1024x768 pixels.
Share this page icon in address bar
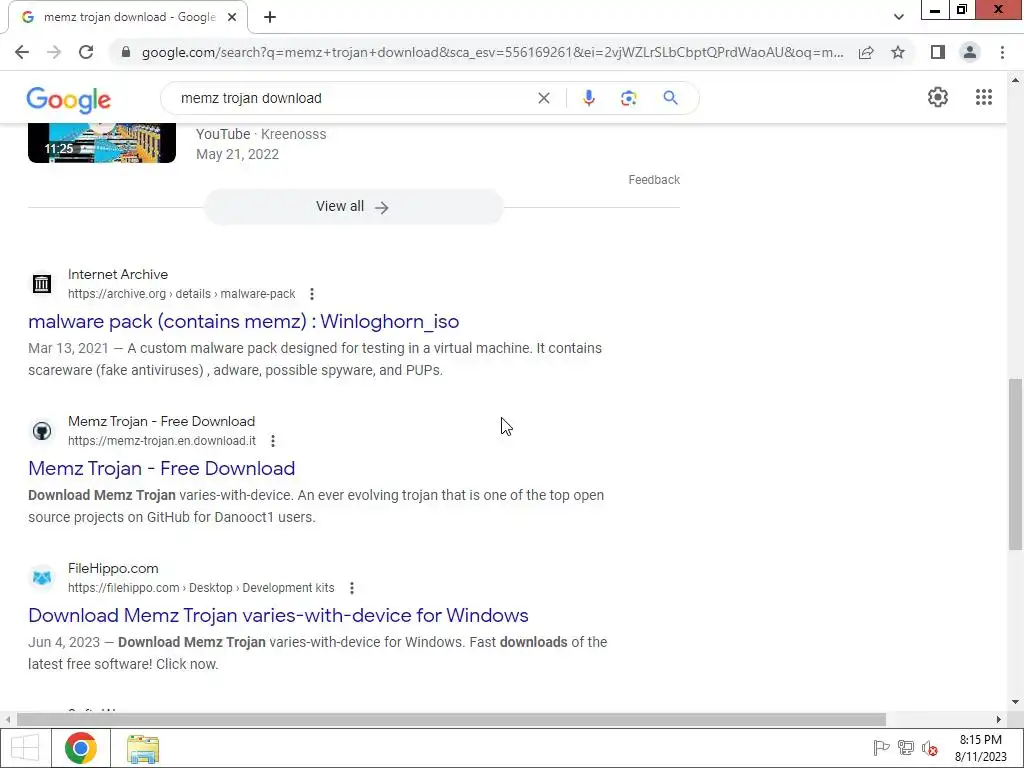coord(866,52)
